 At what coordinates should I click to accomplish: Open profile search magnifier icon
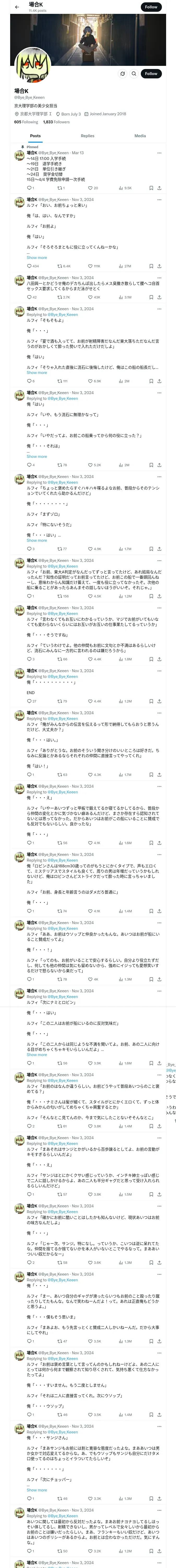point(133,74)
